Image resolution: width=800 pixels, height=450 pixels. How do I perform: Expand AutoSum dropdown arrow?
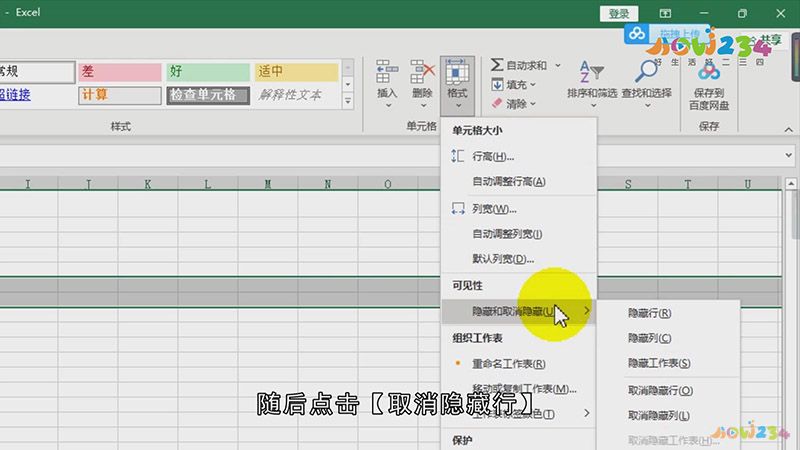click(x=558, y=65)
